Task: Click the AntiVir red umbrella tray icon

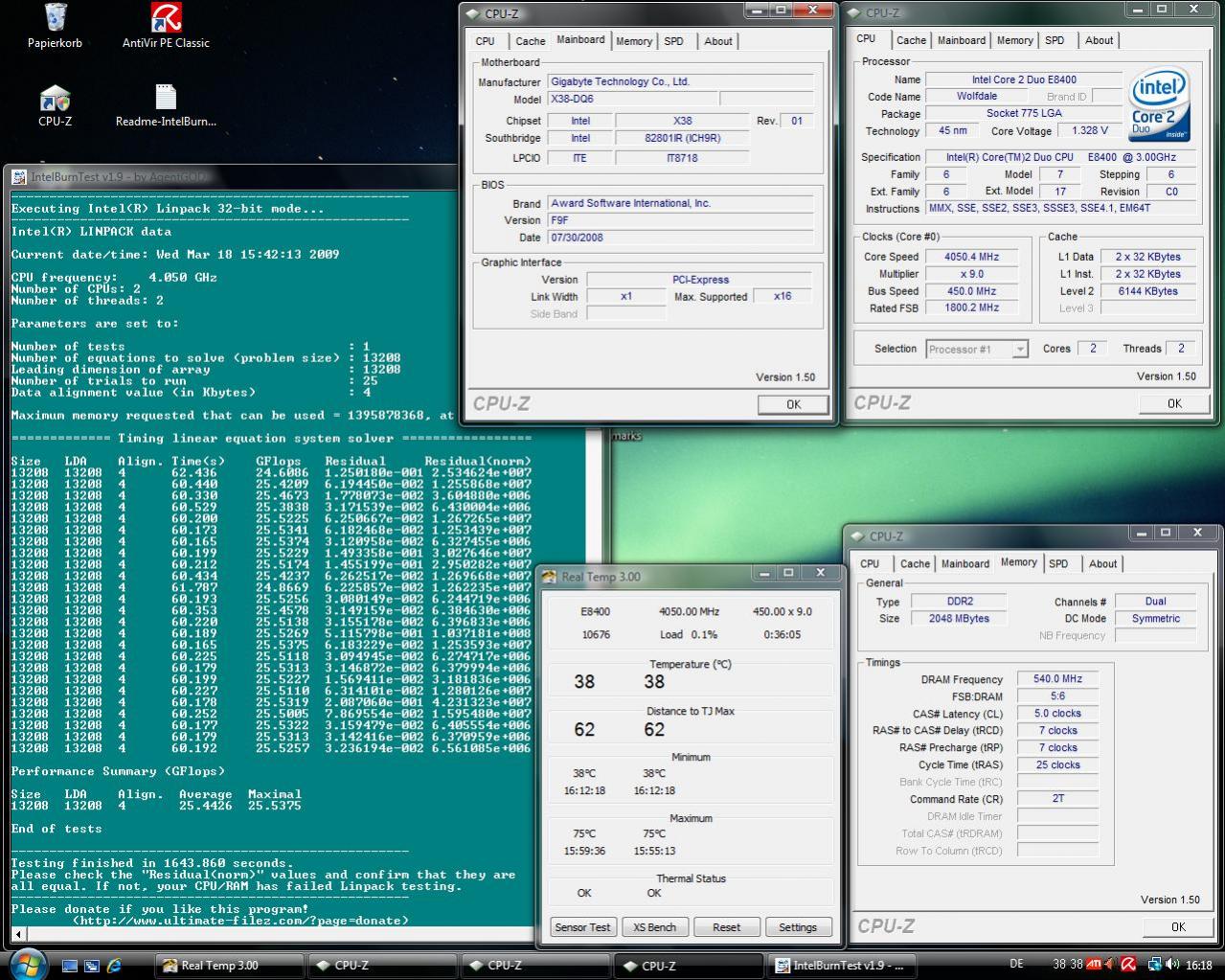Action: pos(1128,965)
